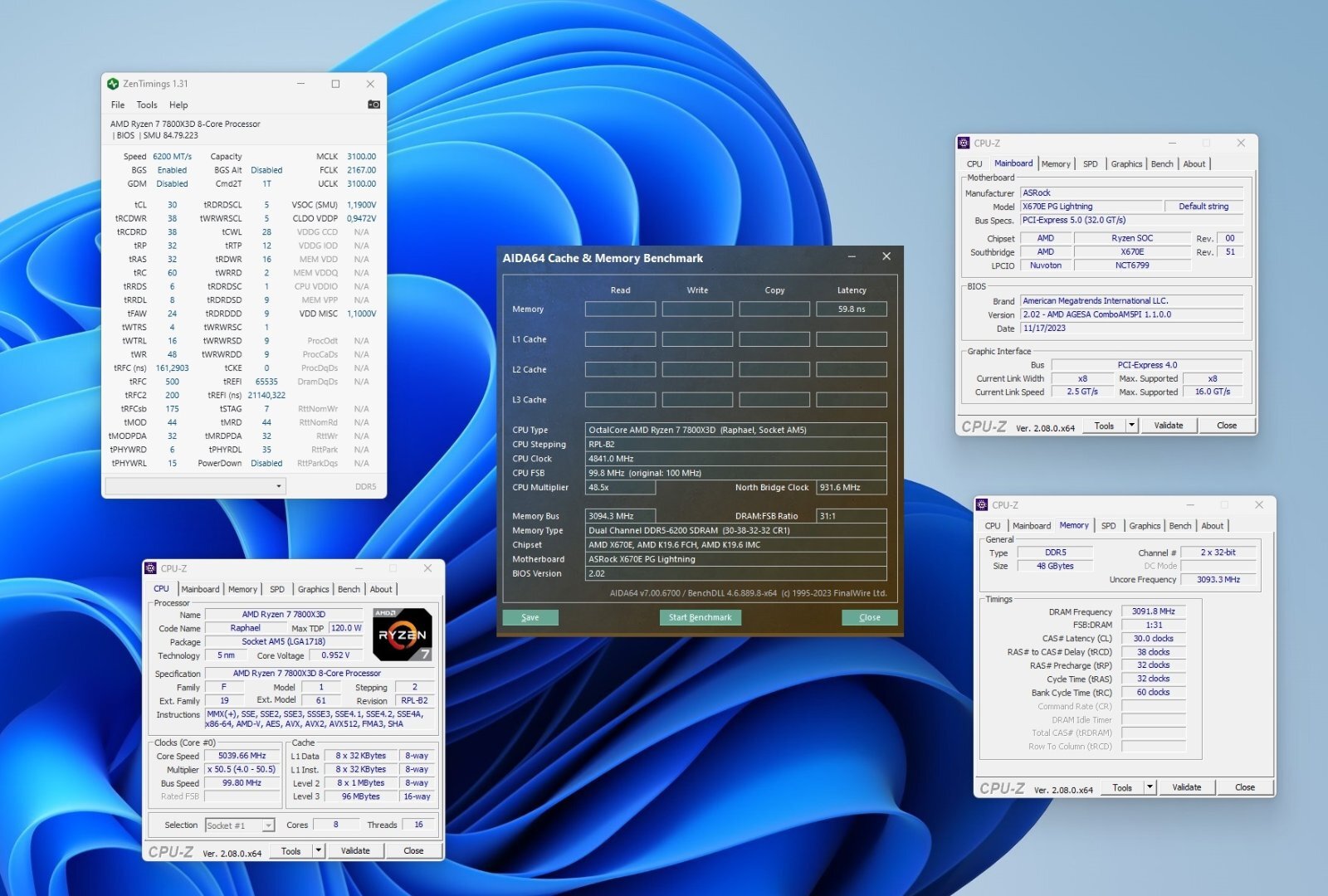The height and width of the screenshot is (896, 1328).
Task: Click Start Benchmark in AIDA64
Action: coord(700,617)
